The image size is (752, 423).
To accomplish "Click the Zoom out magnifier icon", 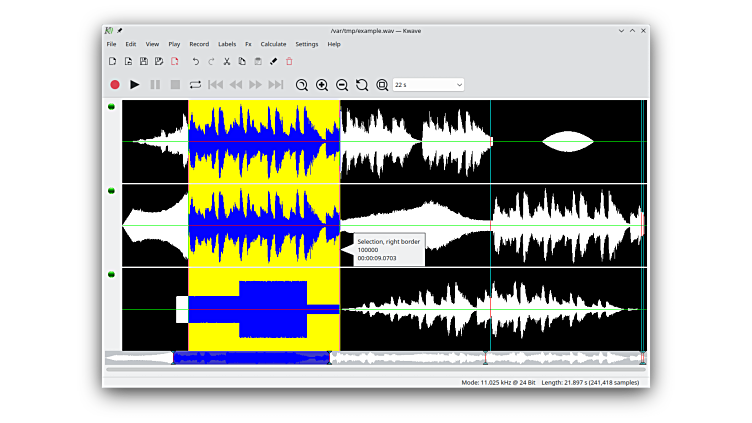I will click(x=342, y=85).
